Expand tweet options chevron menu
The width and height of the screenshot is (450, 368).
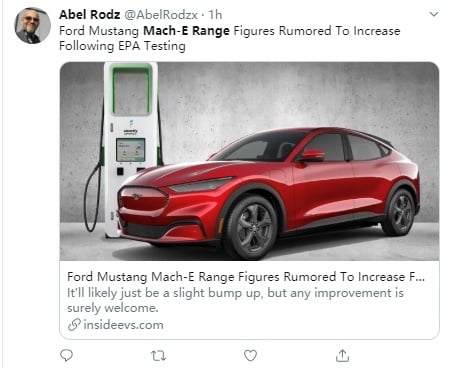point(434,14)
